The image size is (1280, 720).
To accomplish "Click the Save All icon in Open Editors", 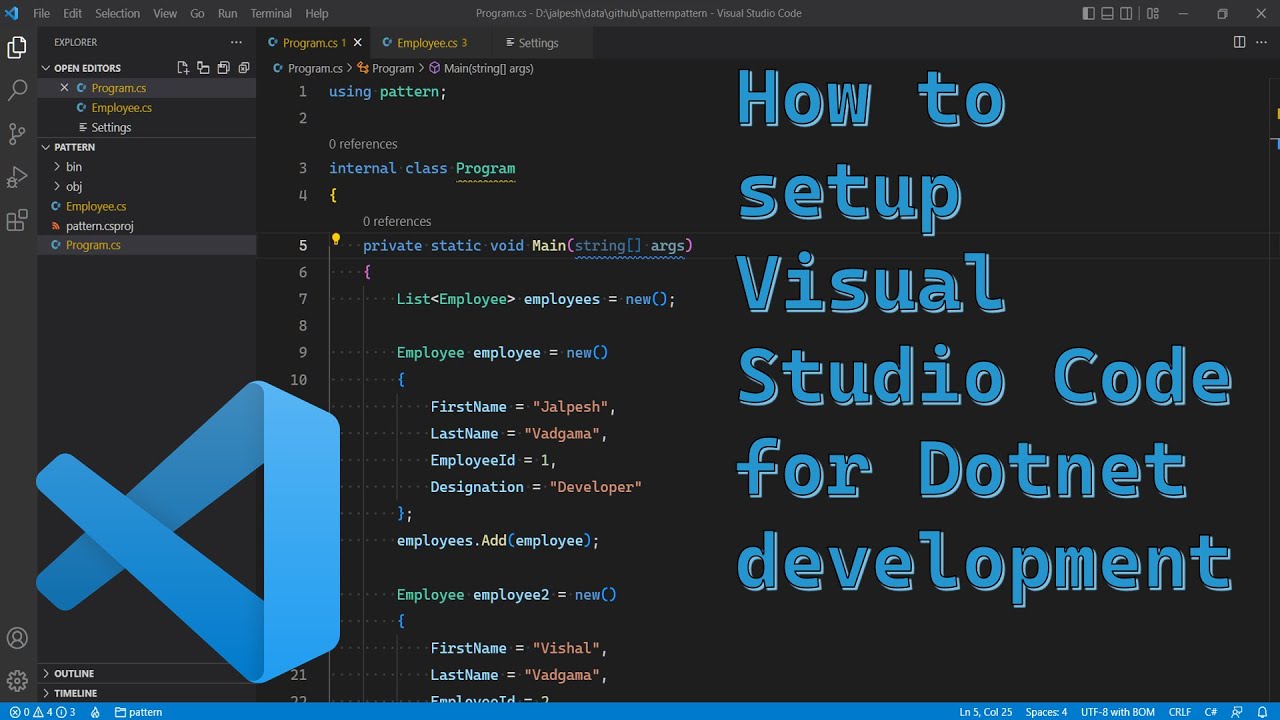I will click(x=223, y=68).
